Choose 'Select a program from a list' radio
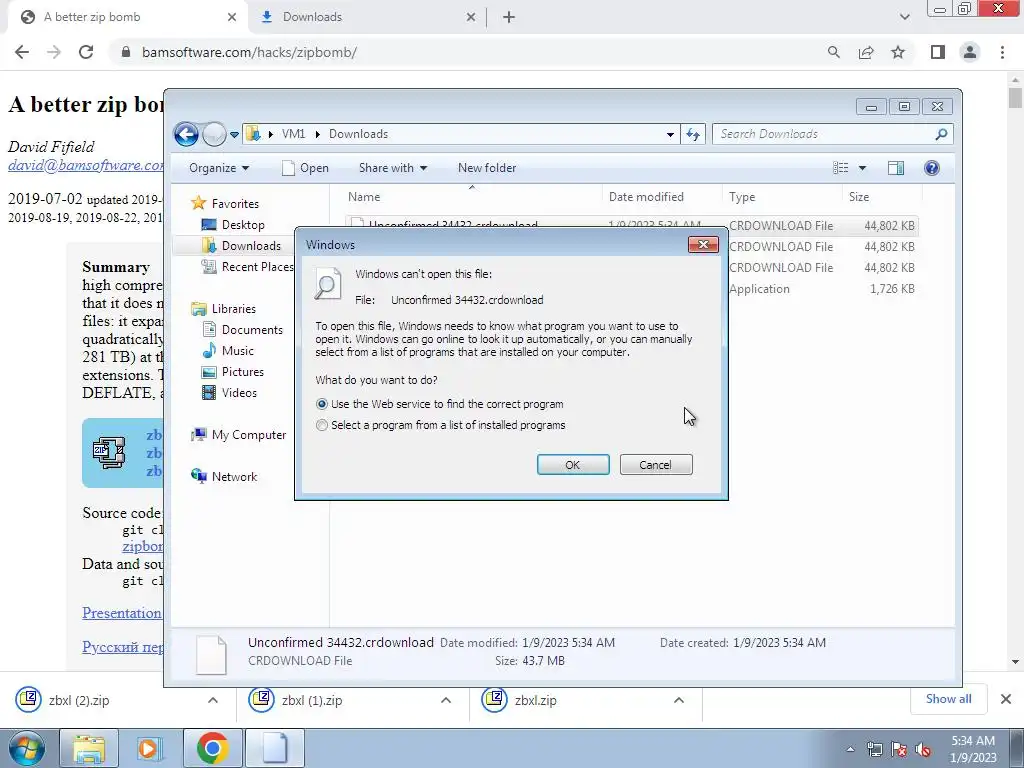1024x768 pixels. (x=322, y=425)
